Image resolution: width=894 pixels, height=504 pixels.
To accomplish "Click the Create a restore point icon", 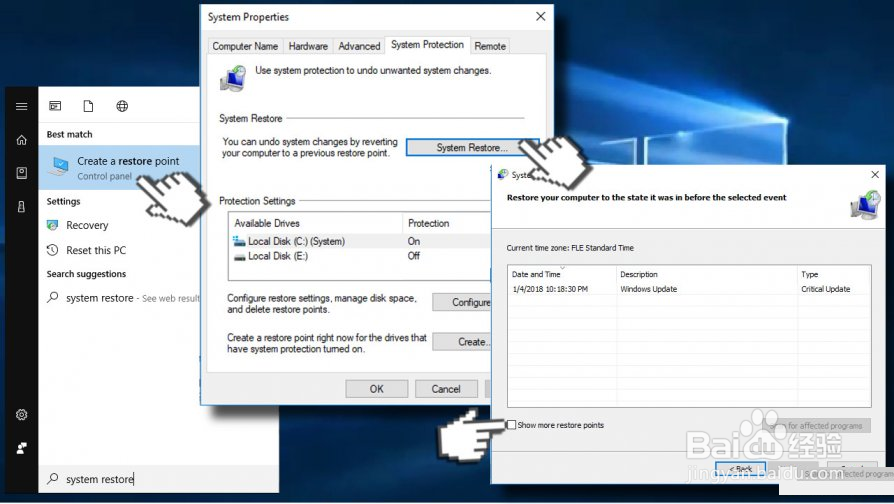I will 59,166.
